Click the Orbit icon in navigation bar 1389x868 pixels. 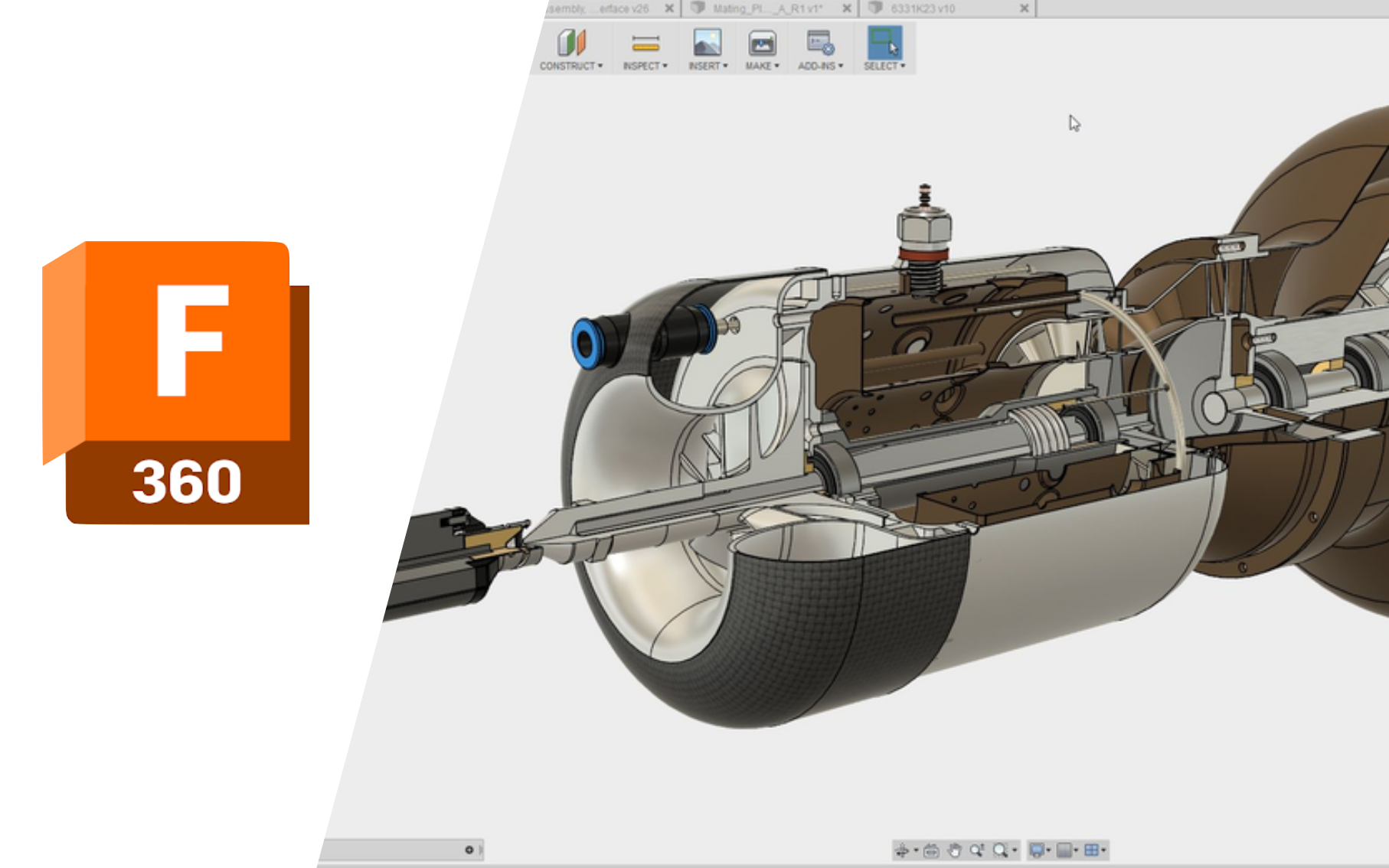(904, 850)
